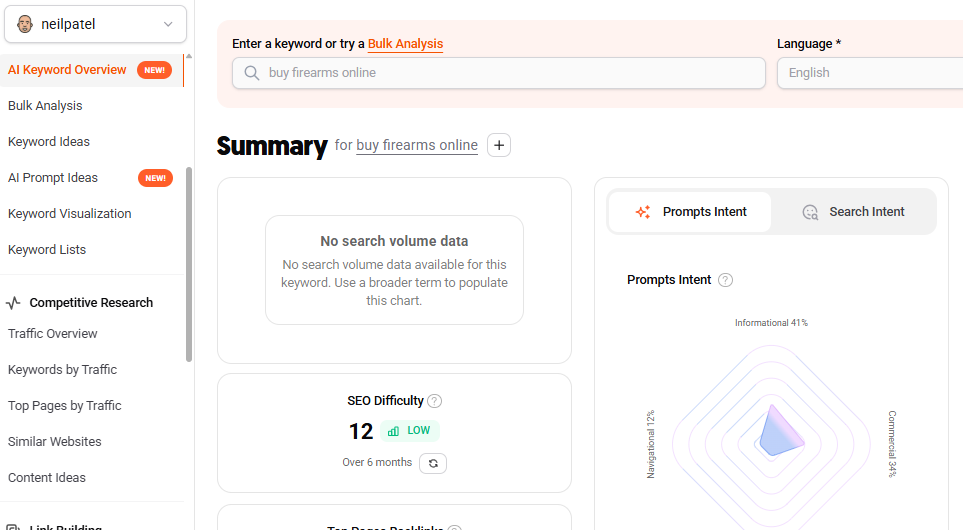Click the plus button beside Summary
This screenshot has height=530, width=963.
pos(499,146)
